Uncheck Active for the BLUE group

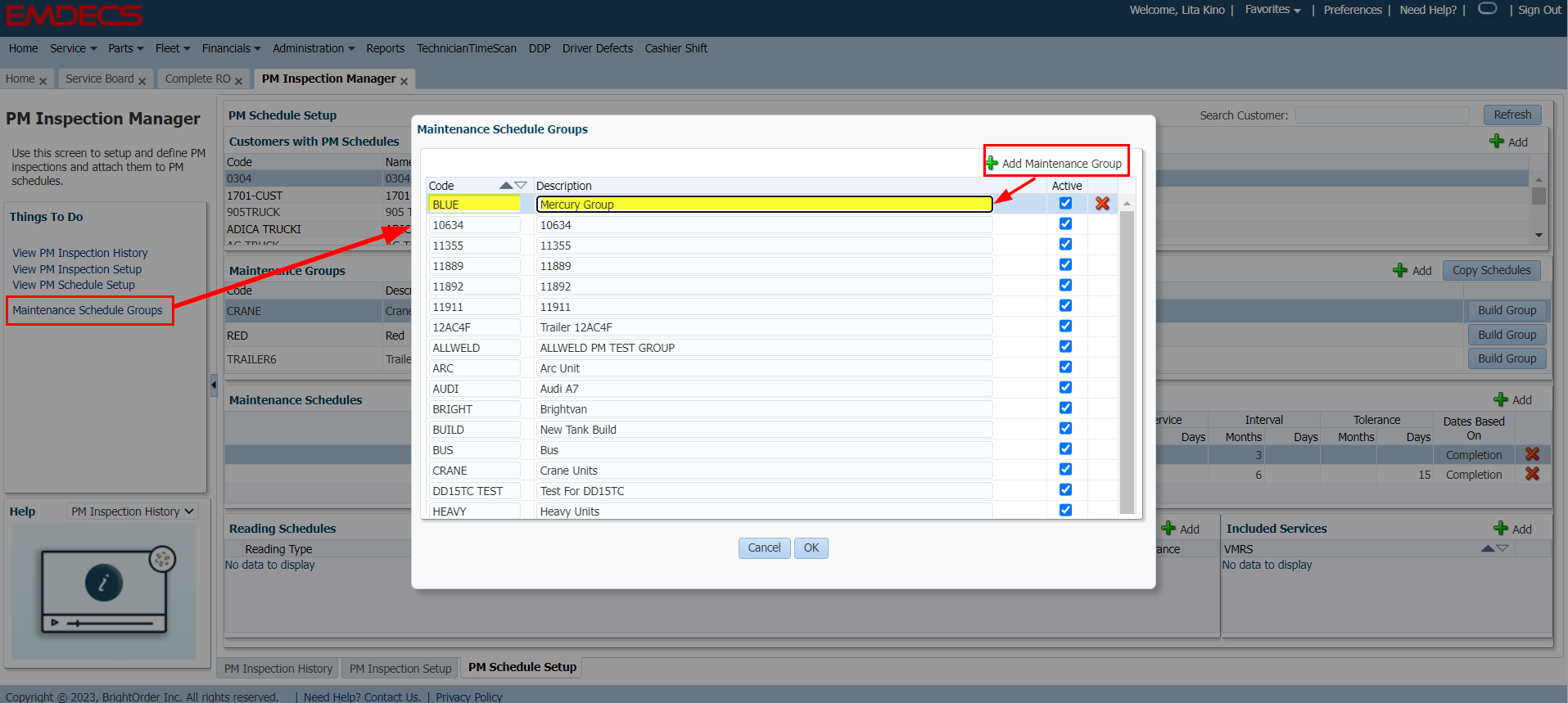[1065, 203]
